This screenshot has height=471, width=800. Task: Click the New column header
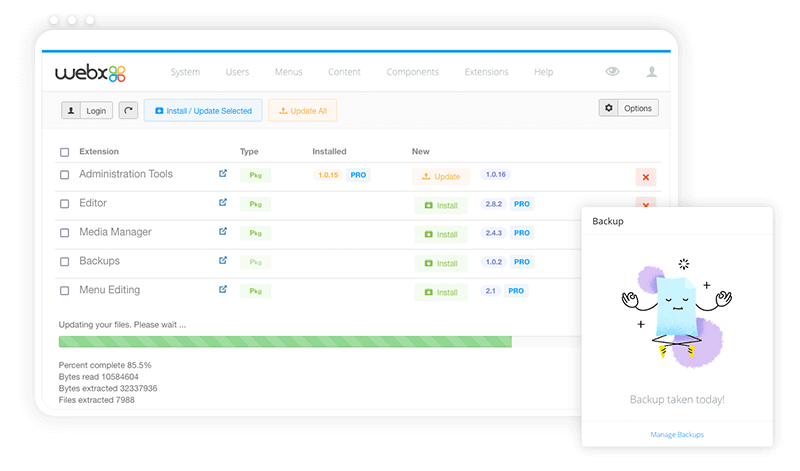coord(420,152)
